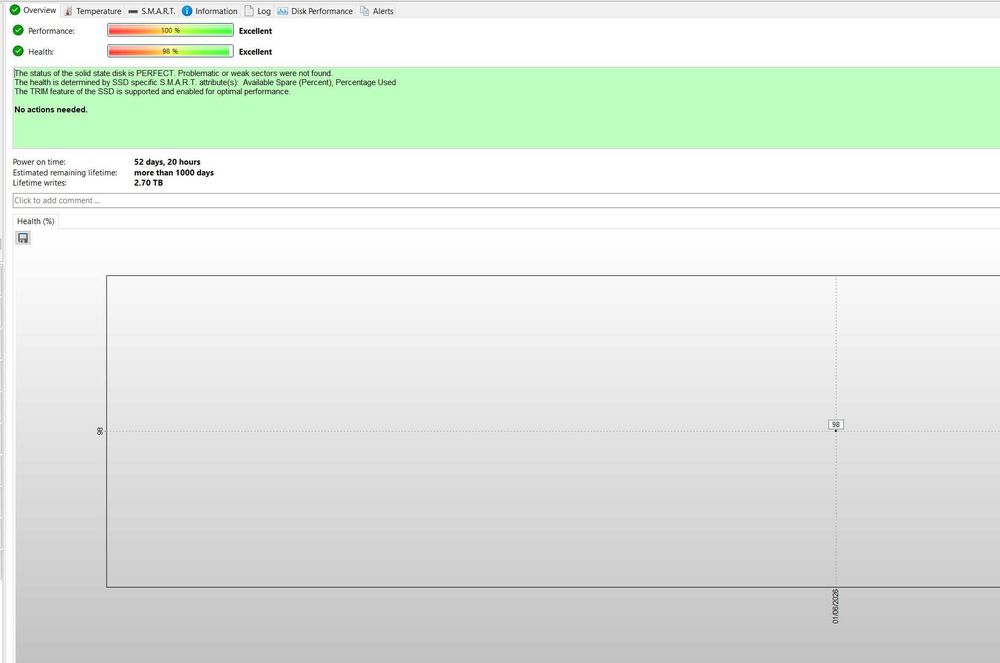Click the TRIM feature status line
The height and width of the screenshot is (663, 1000).
pyautogui.click(x=152, y=92)
